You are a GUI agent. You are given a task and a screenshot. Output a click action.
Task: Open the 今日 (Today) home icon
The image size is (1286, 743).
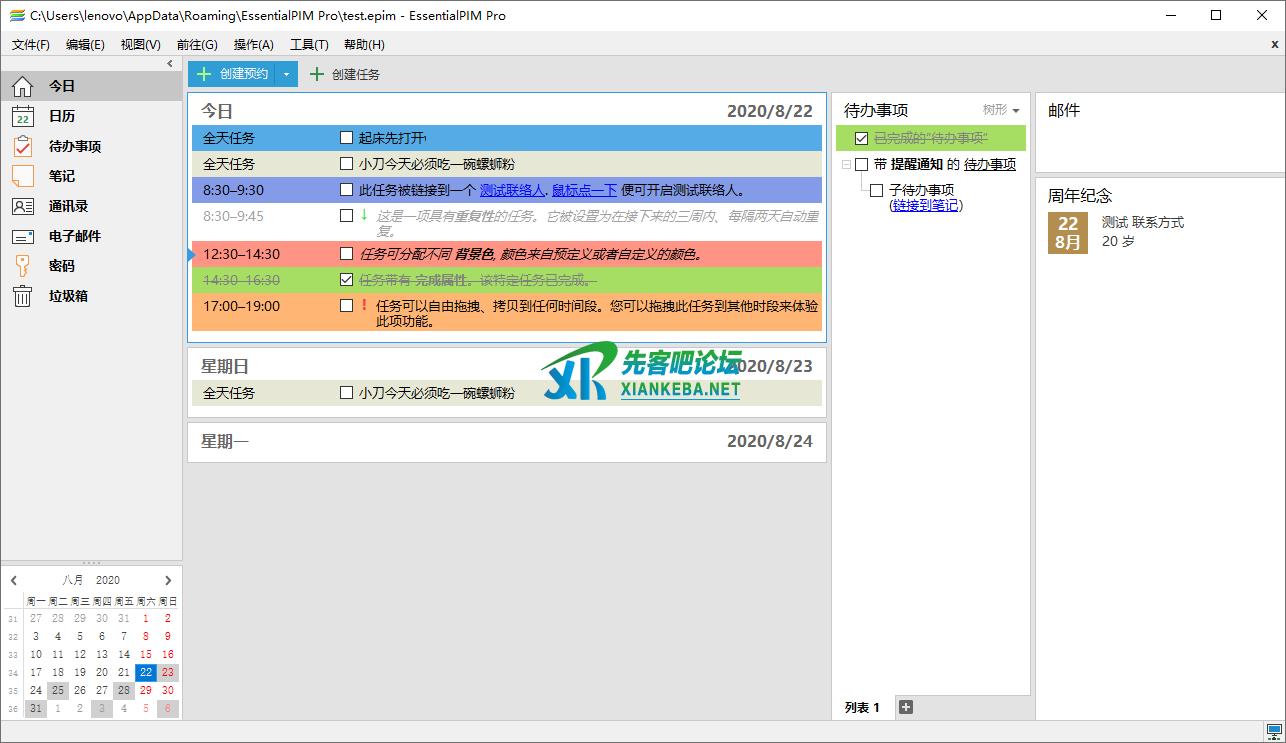(x=22, y=87)
